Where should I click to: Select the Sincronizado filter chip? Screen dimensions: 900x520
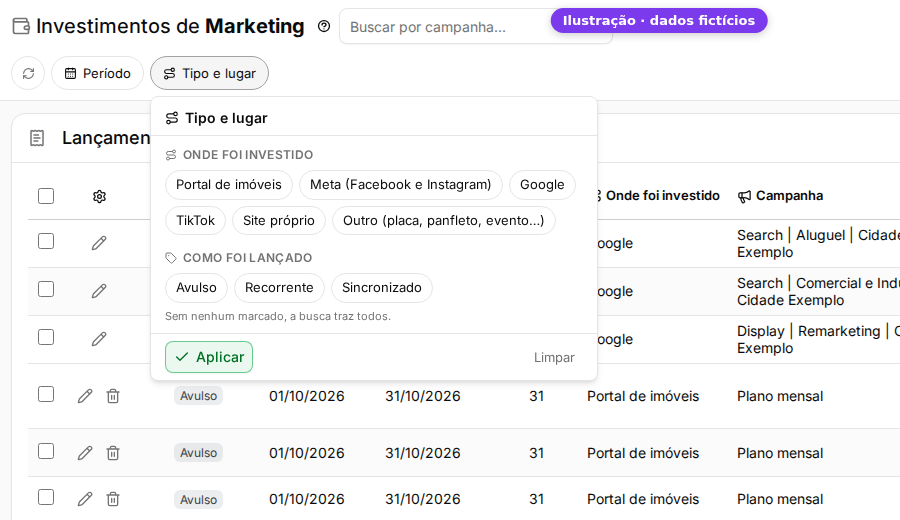(x=382, y=288)
